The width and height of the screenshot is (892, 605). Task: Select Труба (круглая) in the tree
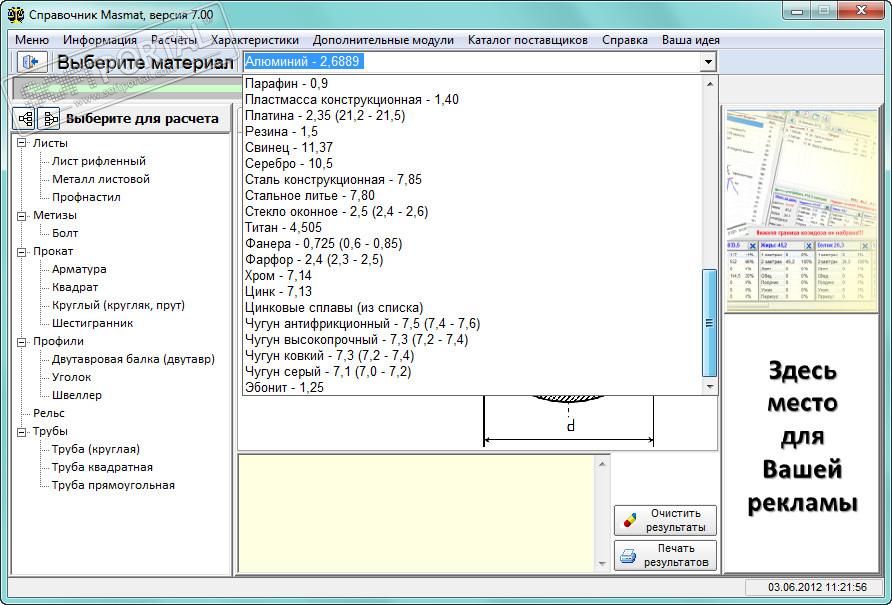click(96, 449)
